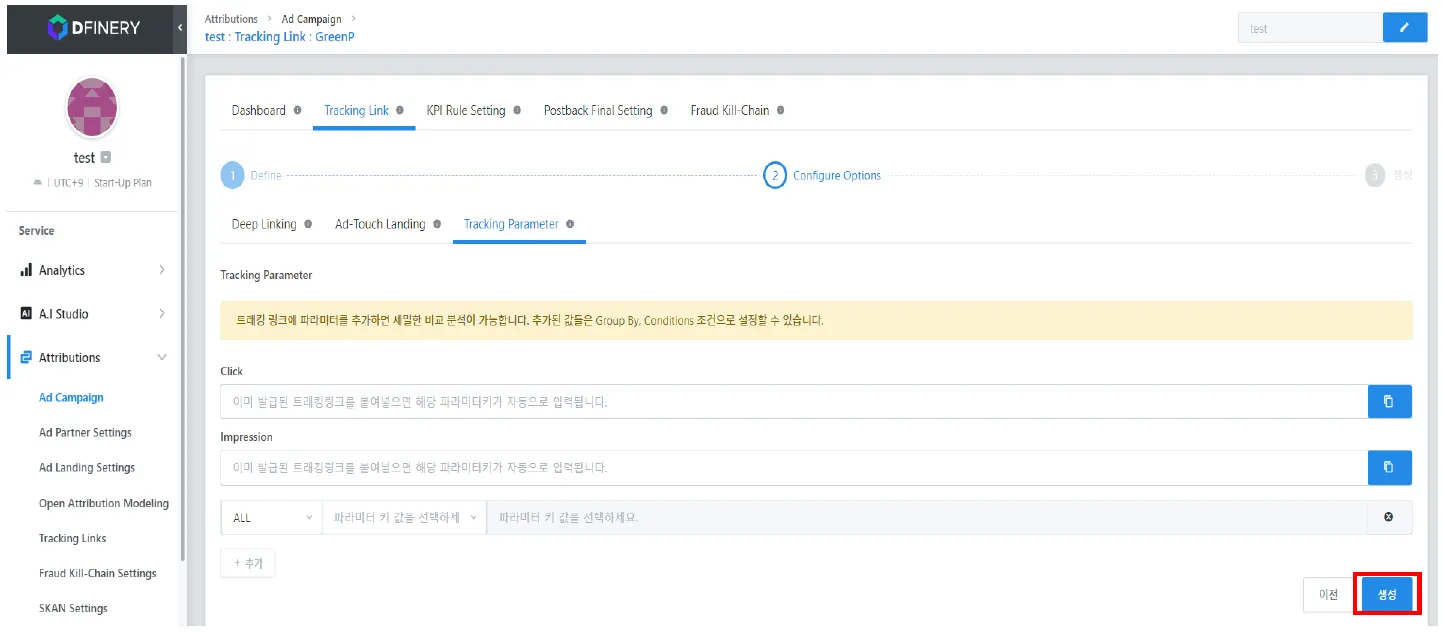Click the 'Start-Up Plan' text

(x=123, y=183)
